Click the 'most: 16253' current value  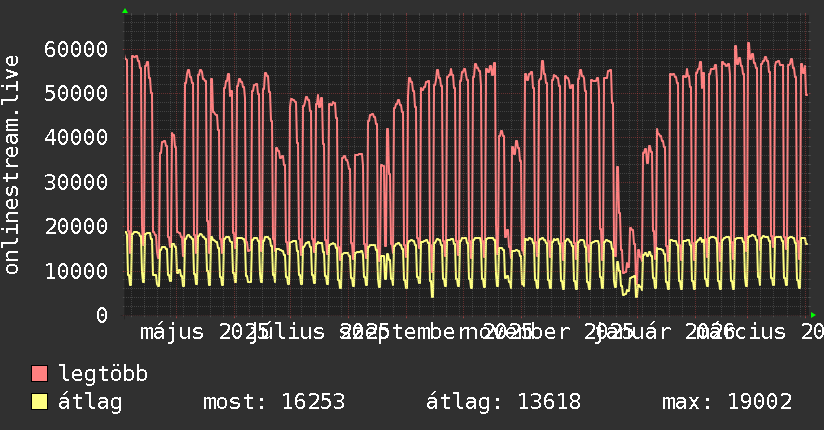click(274, 402)
